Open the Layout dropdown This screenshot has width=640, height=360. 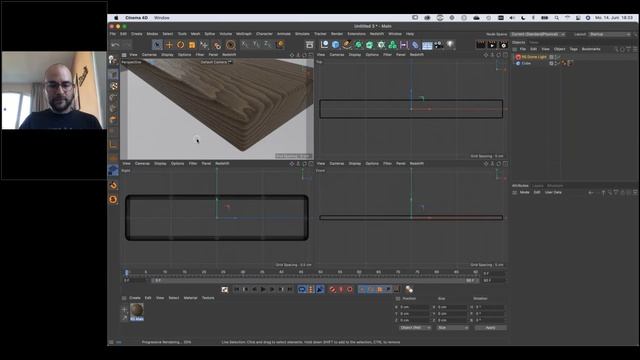click(x=610, y=34)
